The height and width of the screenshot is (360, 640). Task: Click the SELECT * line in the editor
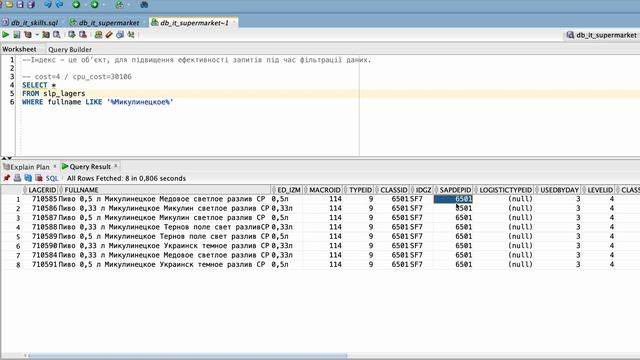click(x=39, y=85)
